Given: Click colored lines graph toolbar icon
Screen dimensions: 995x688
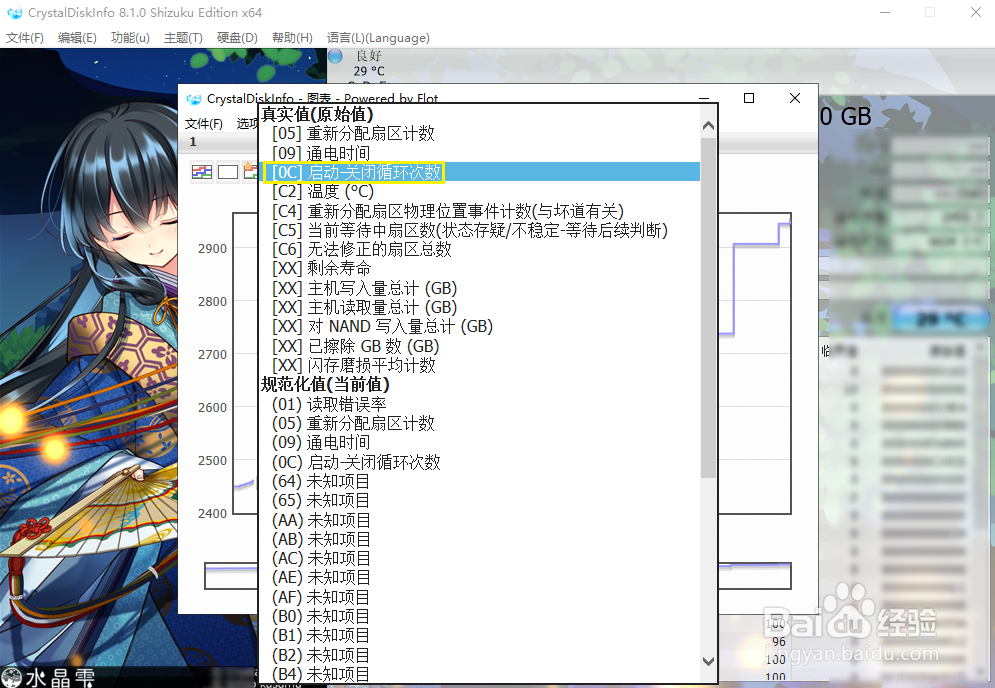Looking at the screenshot, I should pos(202,172).
